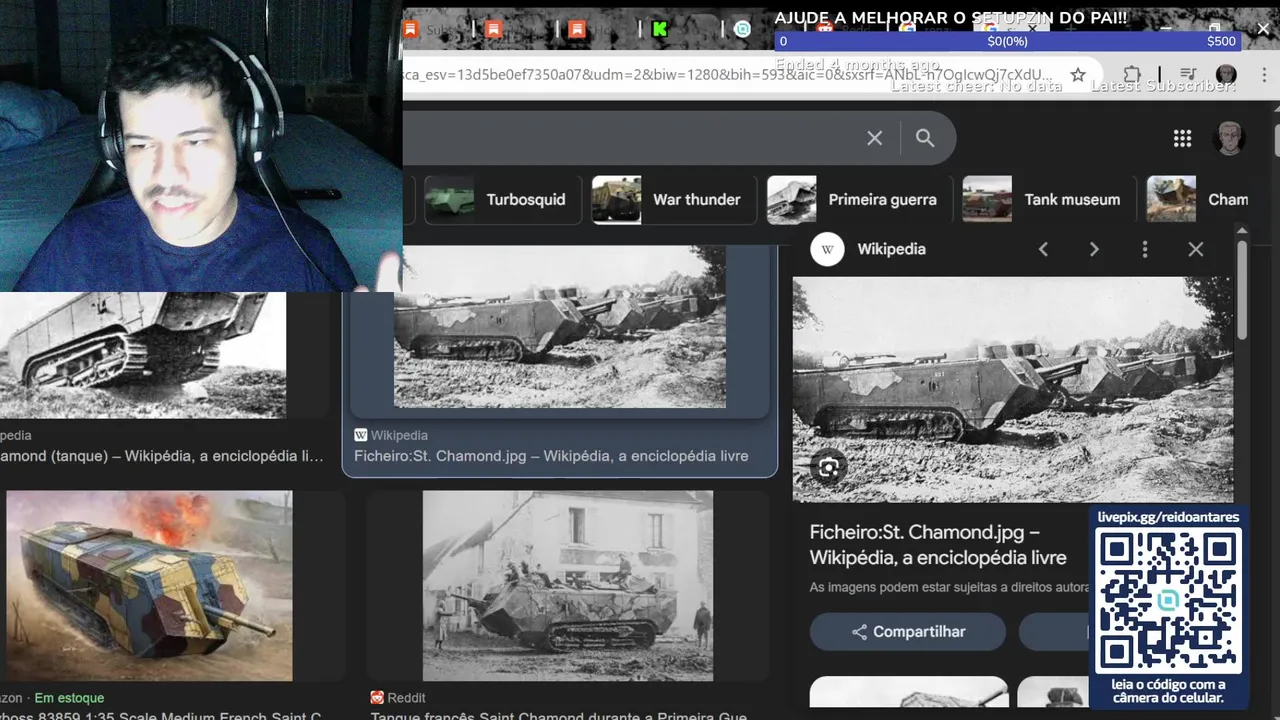Open the Ficheiro:St. Chamond.jpg title link in panel

pos(938,545)
